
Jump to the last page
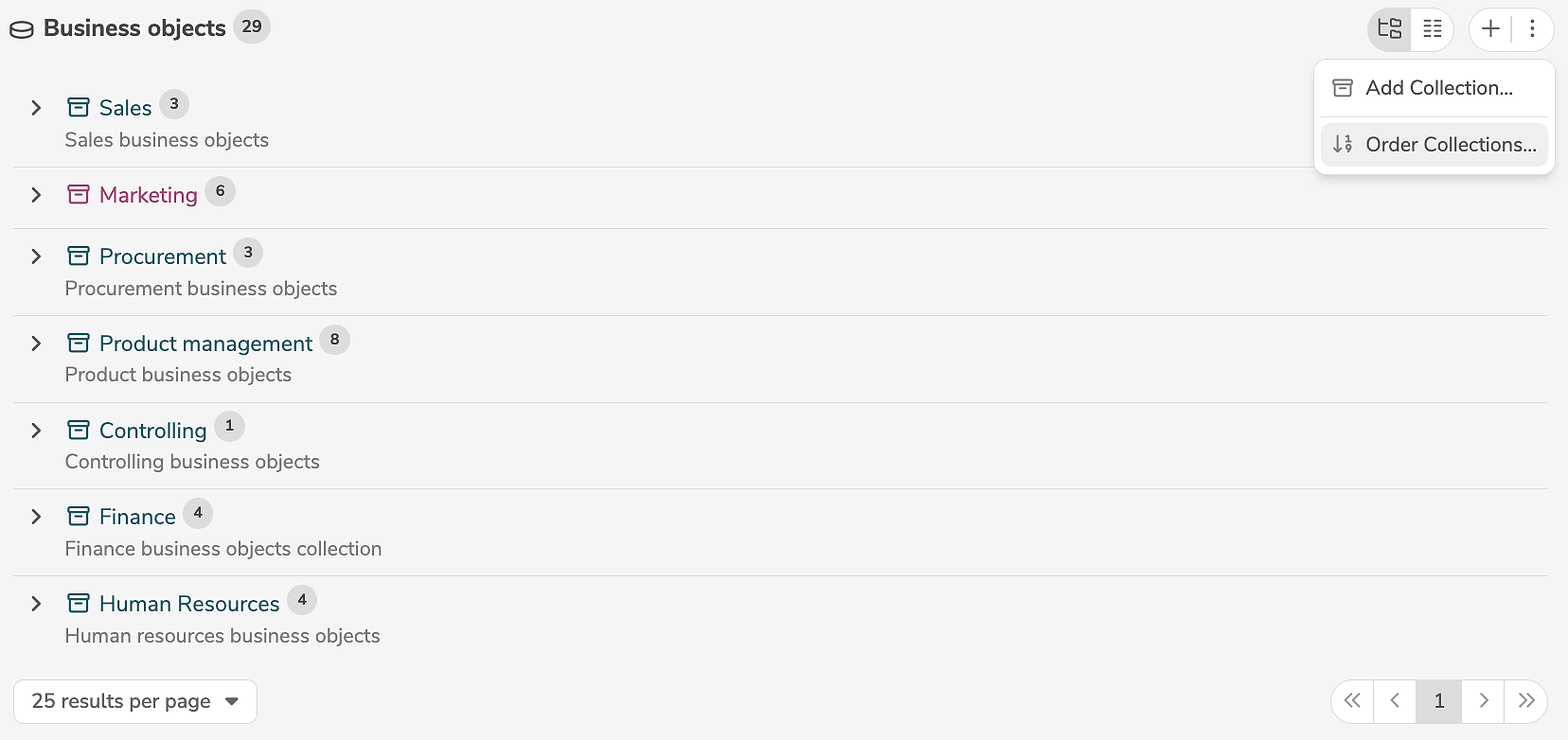pos(1526,701)
